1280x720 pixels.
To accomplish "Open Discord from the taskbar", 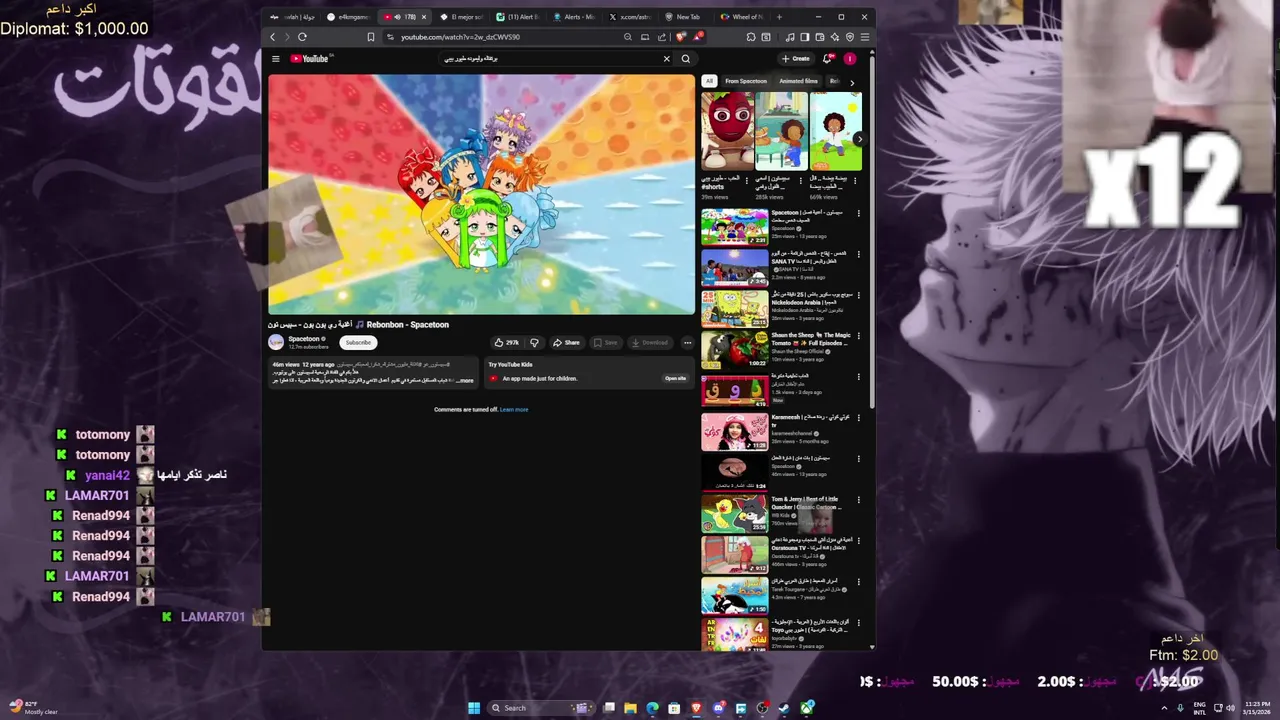I will [718, 708].
